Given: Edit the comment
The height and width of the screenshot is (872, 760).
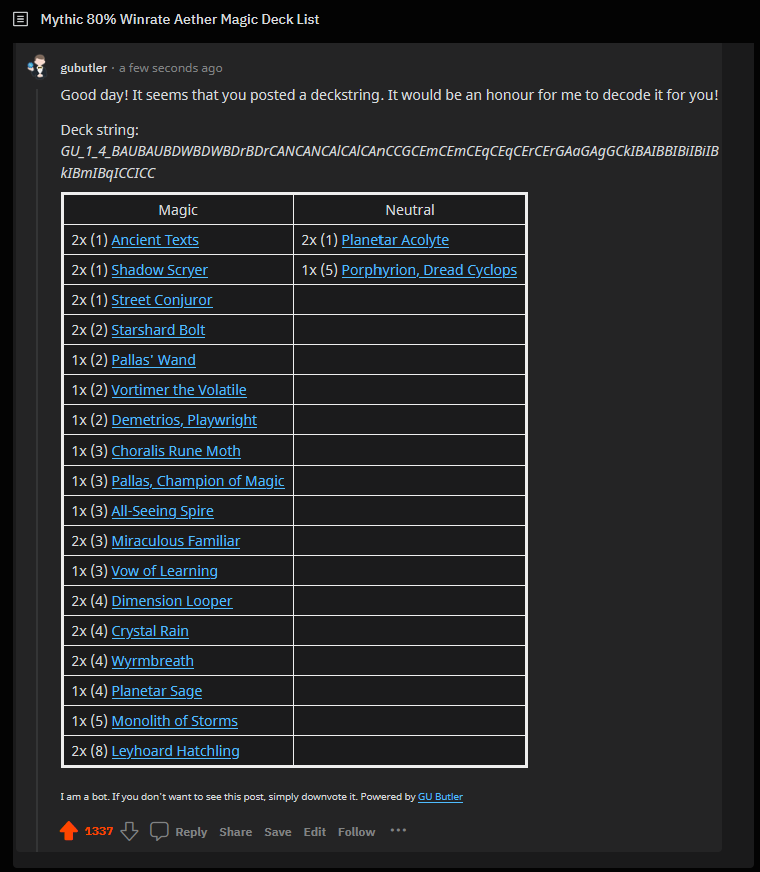Looking at the screenshot, I should tap(315, 832).
